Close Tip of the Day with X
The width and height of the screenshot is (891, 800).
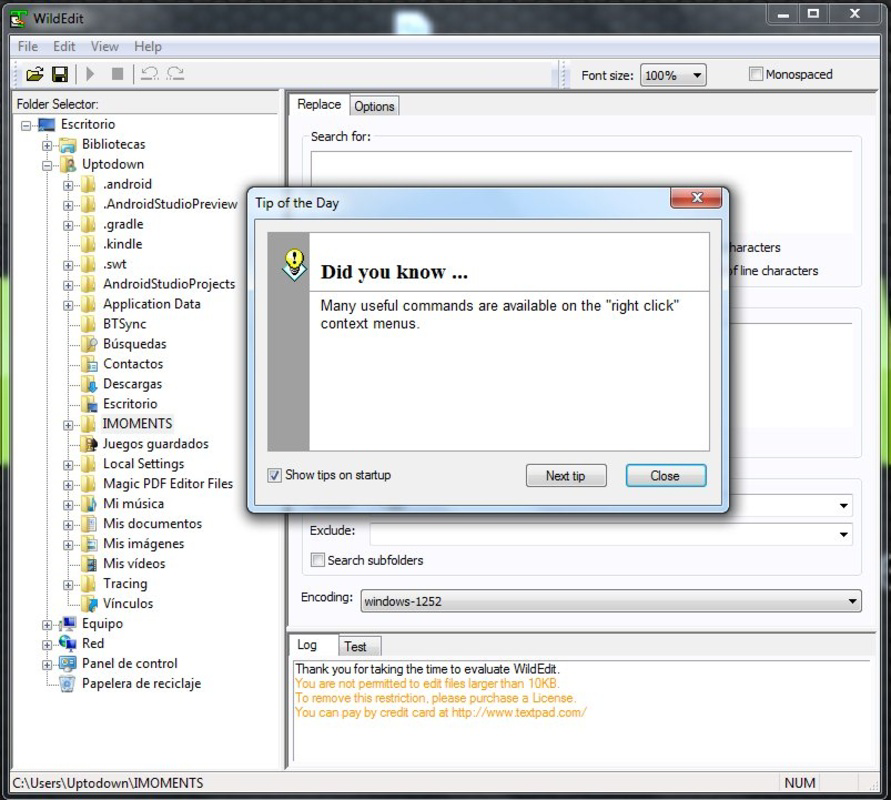(x=696, y=198)
